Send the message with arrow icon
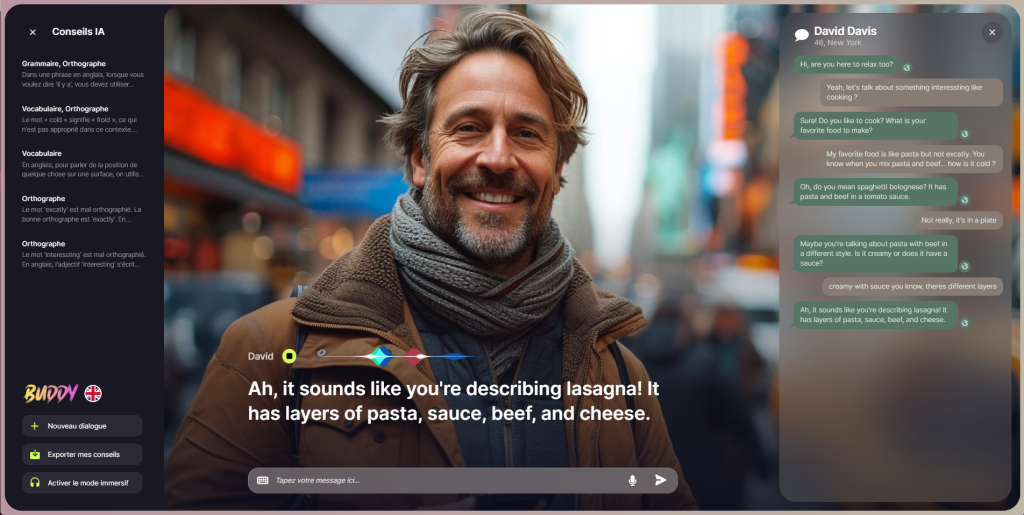 point(660,480)
